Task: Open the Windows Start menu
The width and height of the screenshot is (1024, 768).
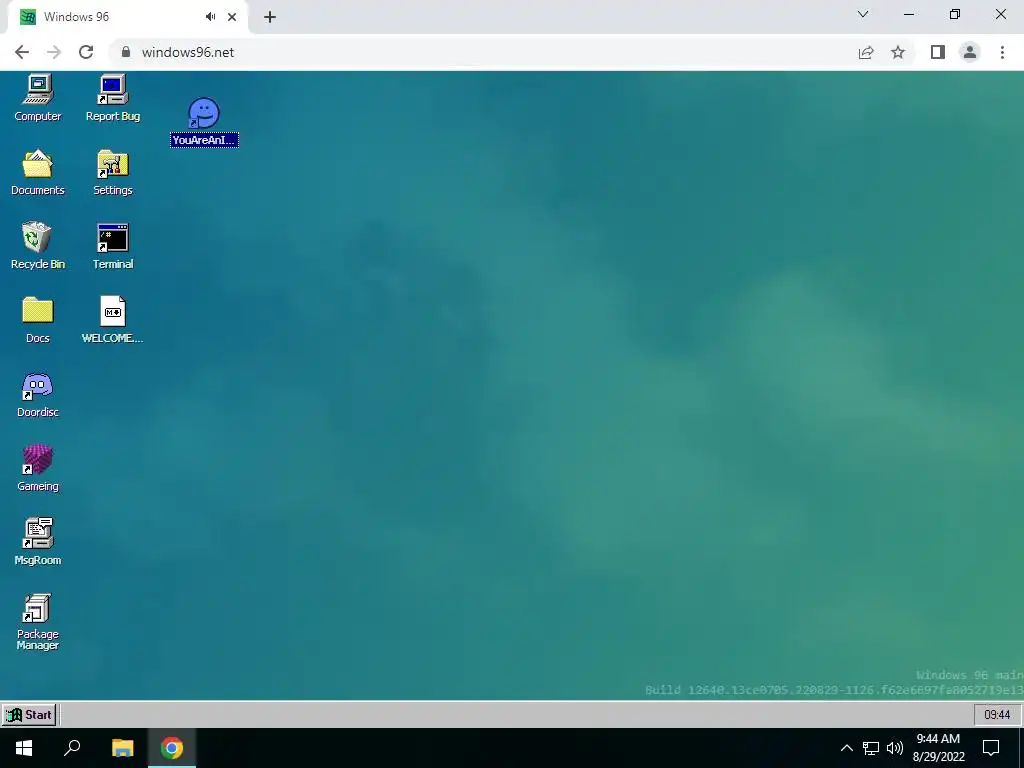Action: [24, 748]
